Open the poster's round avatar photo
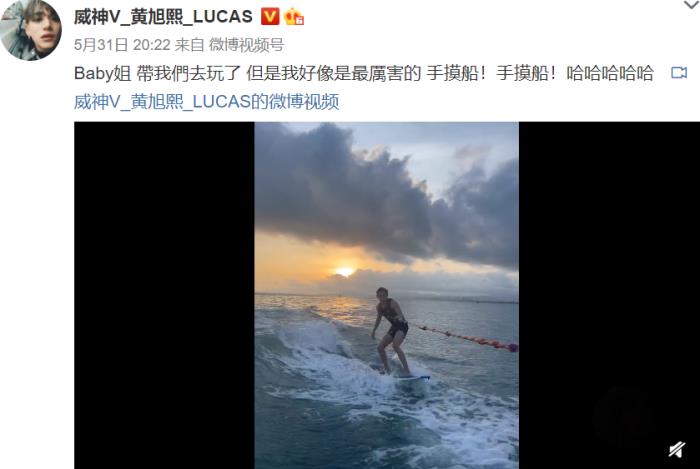The width and height of the screenshot is (700, 469). click(x=31, y=30)
